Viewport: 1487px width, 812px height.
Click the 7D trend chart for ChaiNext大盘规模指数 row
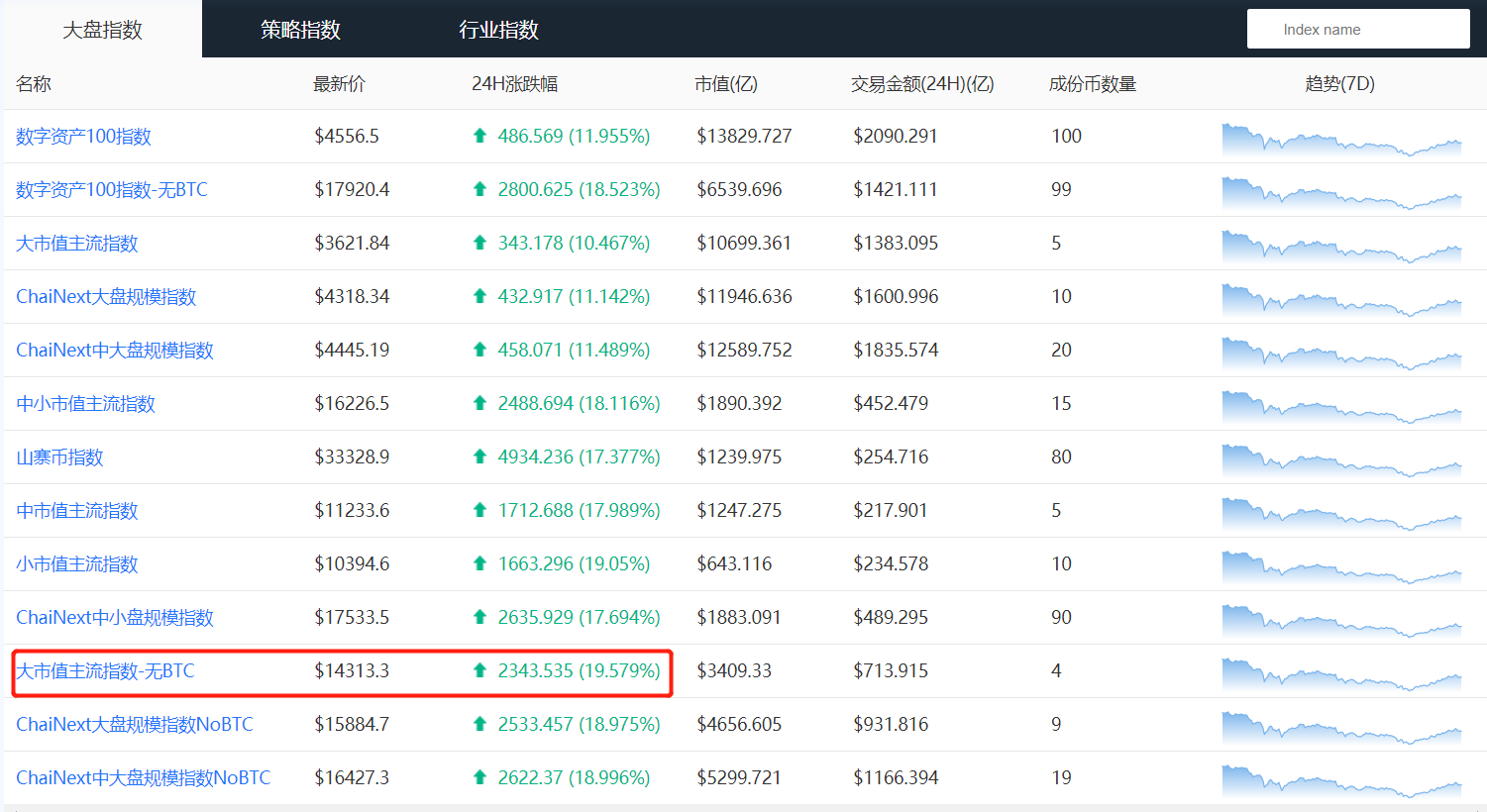[x=1341, y=300]
